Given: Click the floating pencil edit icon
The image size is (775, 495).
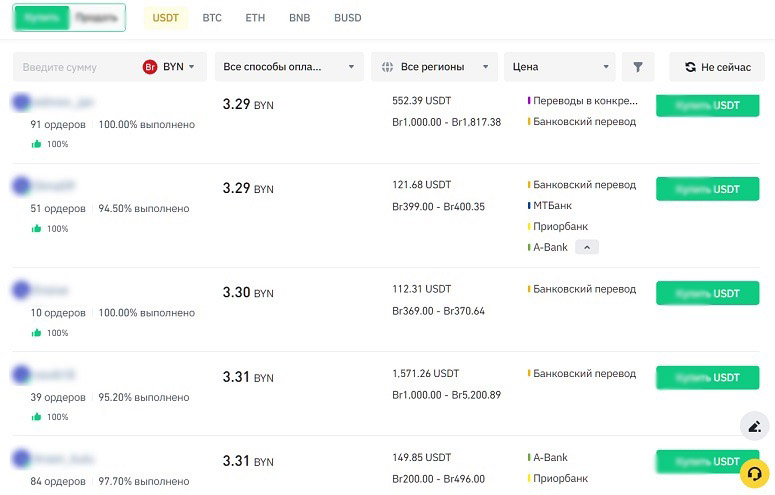Looking at the screenshot, I should (755, 427).
